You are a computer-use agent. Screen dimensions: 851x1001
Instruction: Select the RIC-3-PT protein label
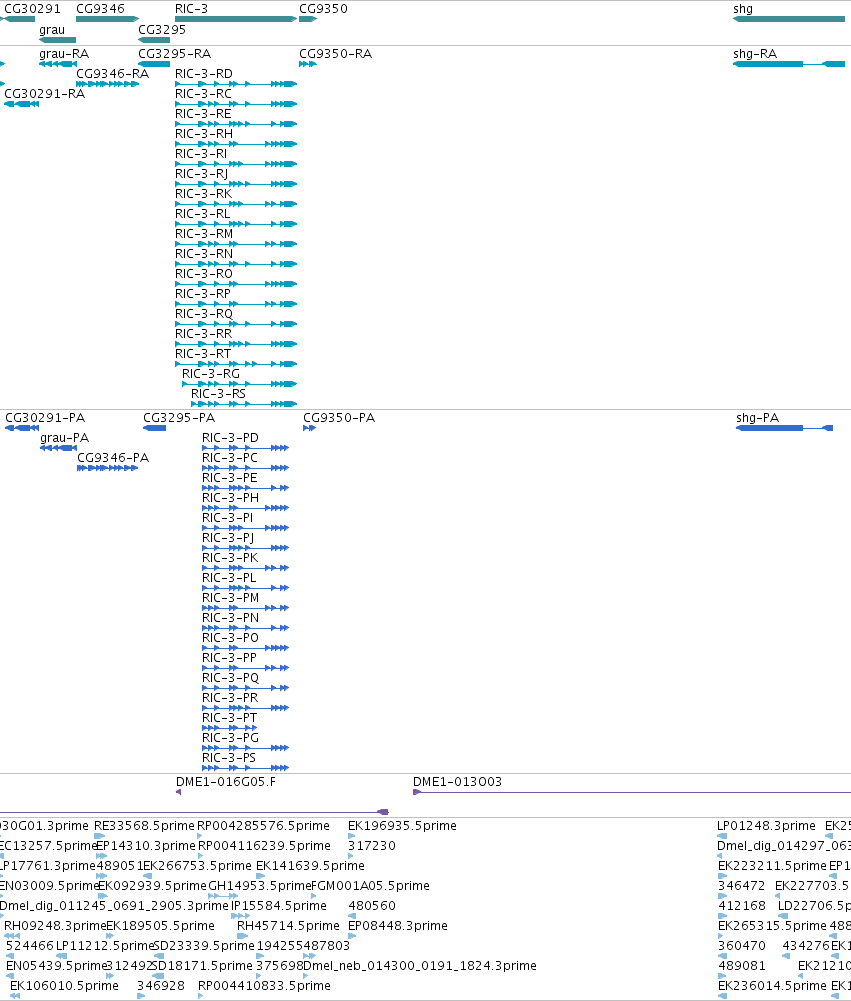230,718
